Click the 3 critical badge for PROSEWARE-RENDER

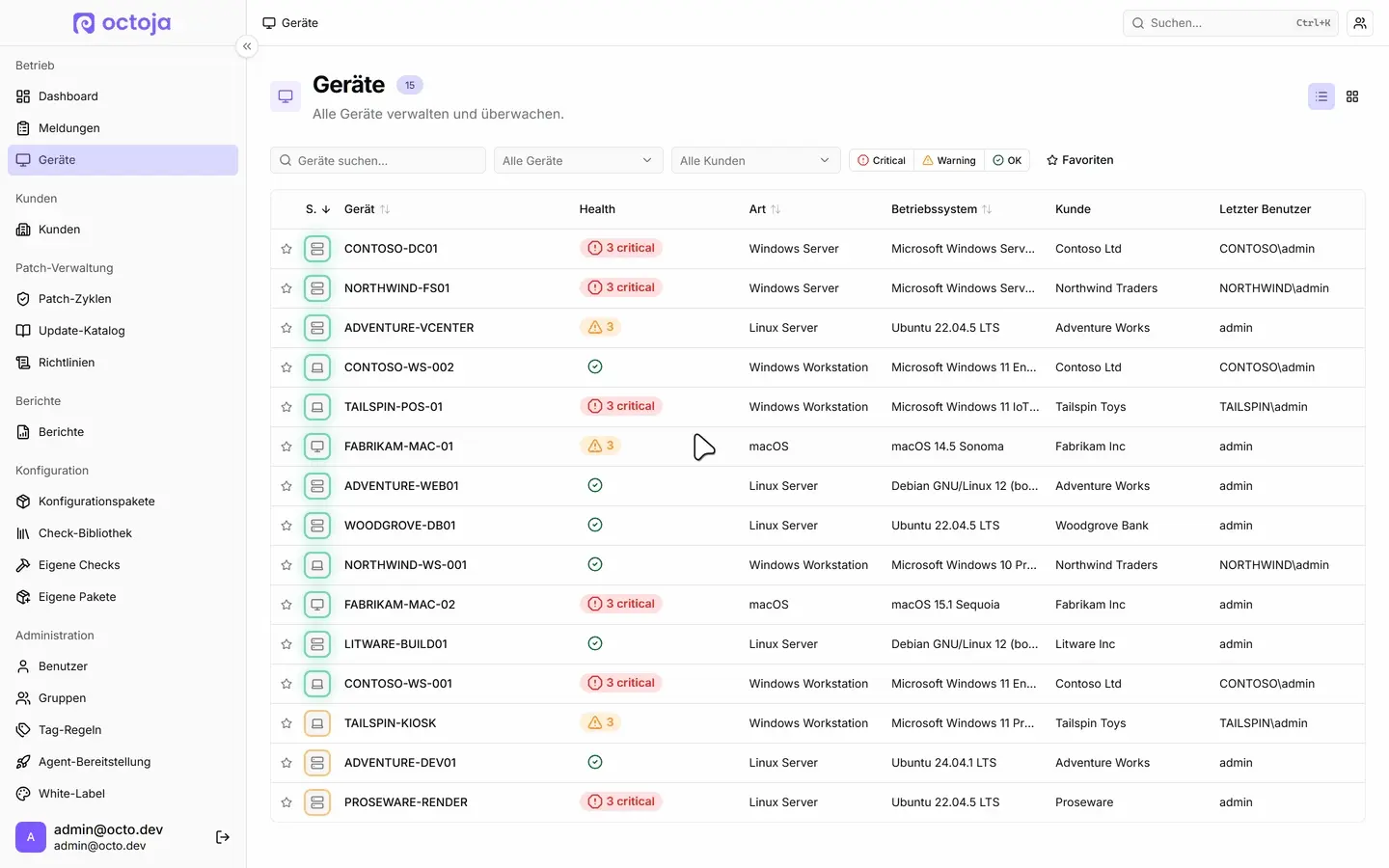[621, 801]
